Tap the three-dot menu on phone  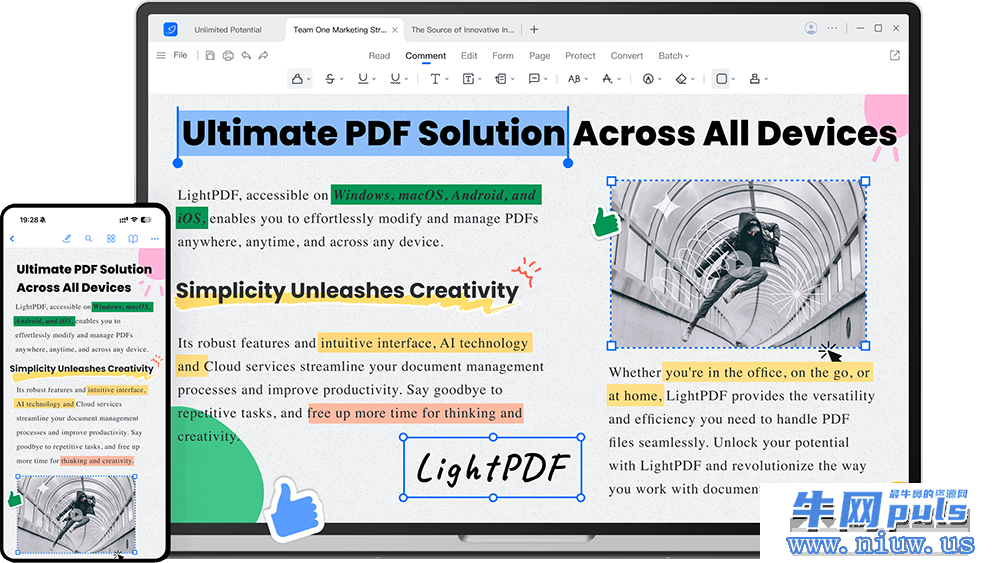(x=154, y=238)
